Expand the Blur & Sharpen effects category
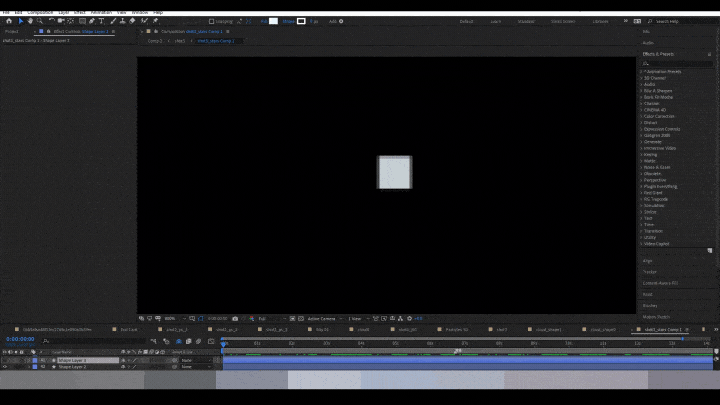 click(642, 91)
